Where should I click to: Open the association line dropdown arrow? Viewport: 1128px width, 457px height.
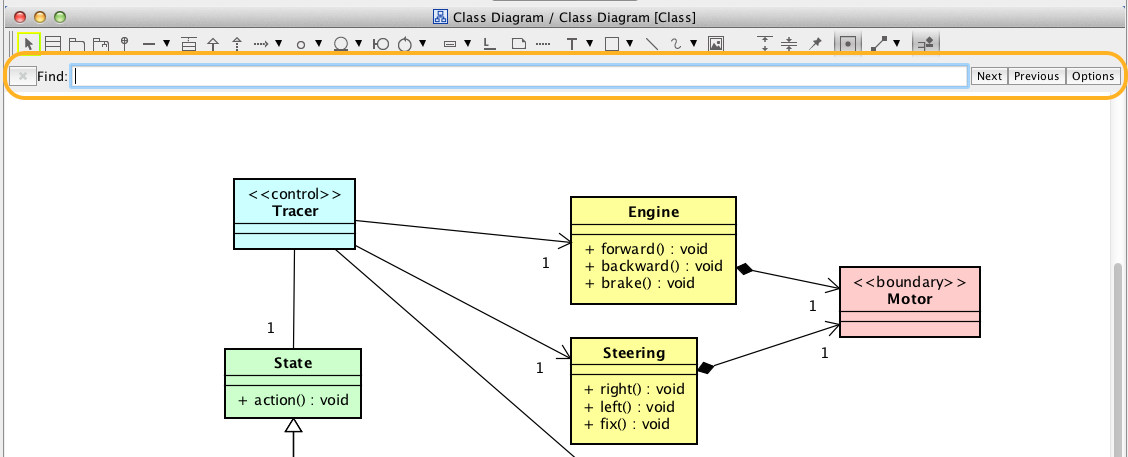pyautogui.click(x=165, y=44)
